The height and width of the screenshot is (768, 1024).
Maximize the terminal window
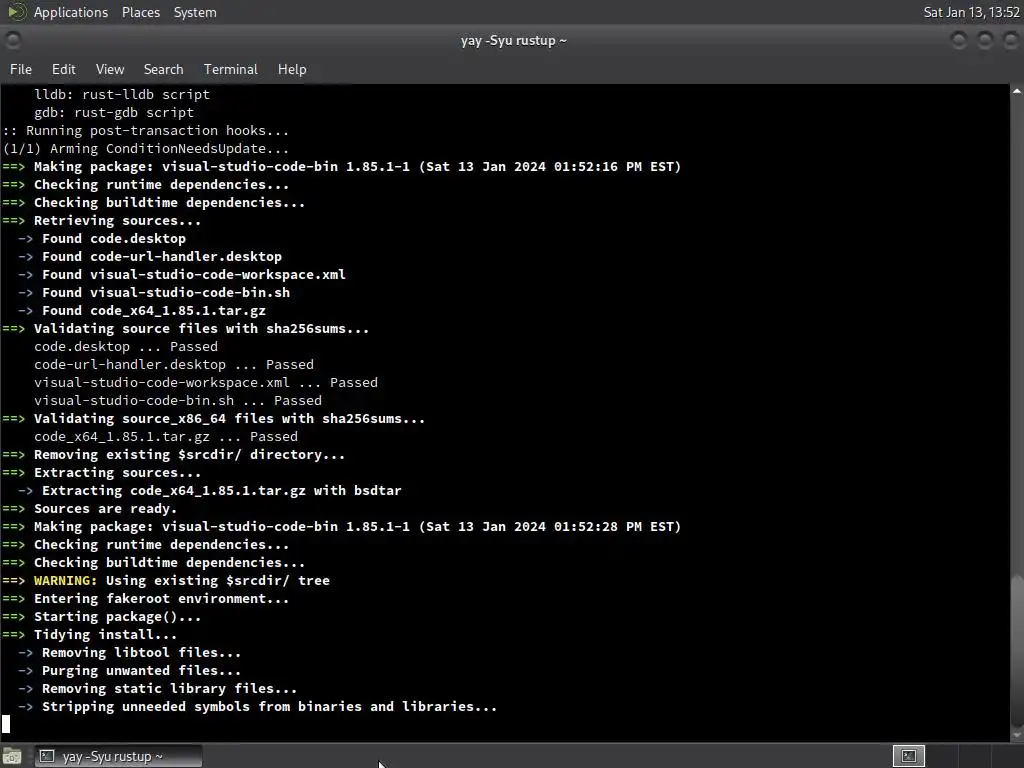[x=985, y=40]
